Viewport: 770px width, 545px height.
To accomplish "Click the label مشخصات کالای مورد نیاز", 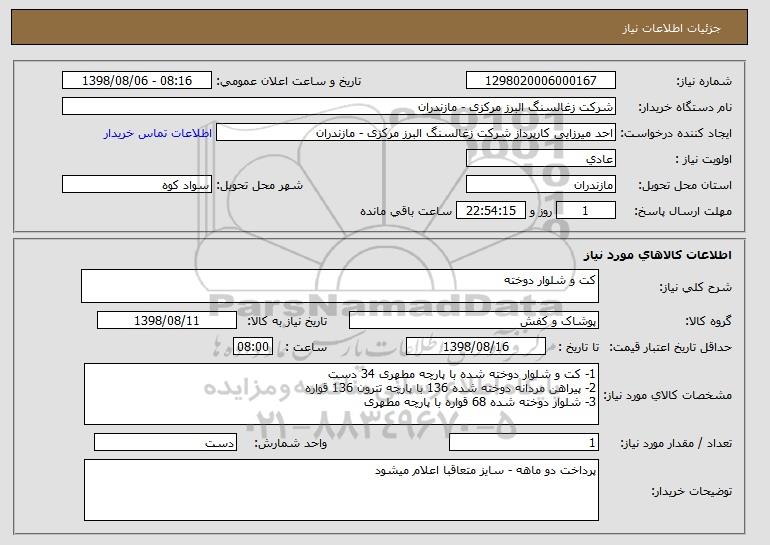I will (667, 395).
